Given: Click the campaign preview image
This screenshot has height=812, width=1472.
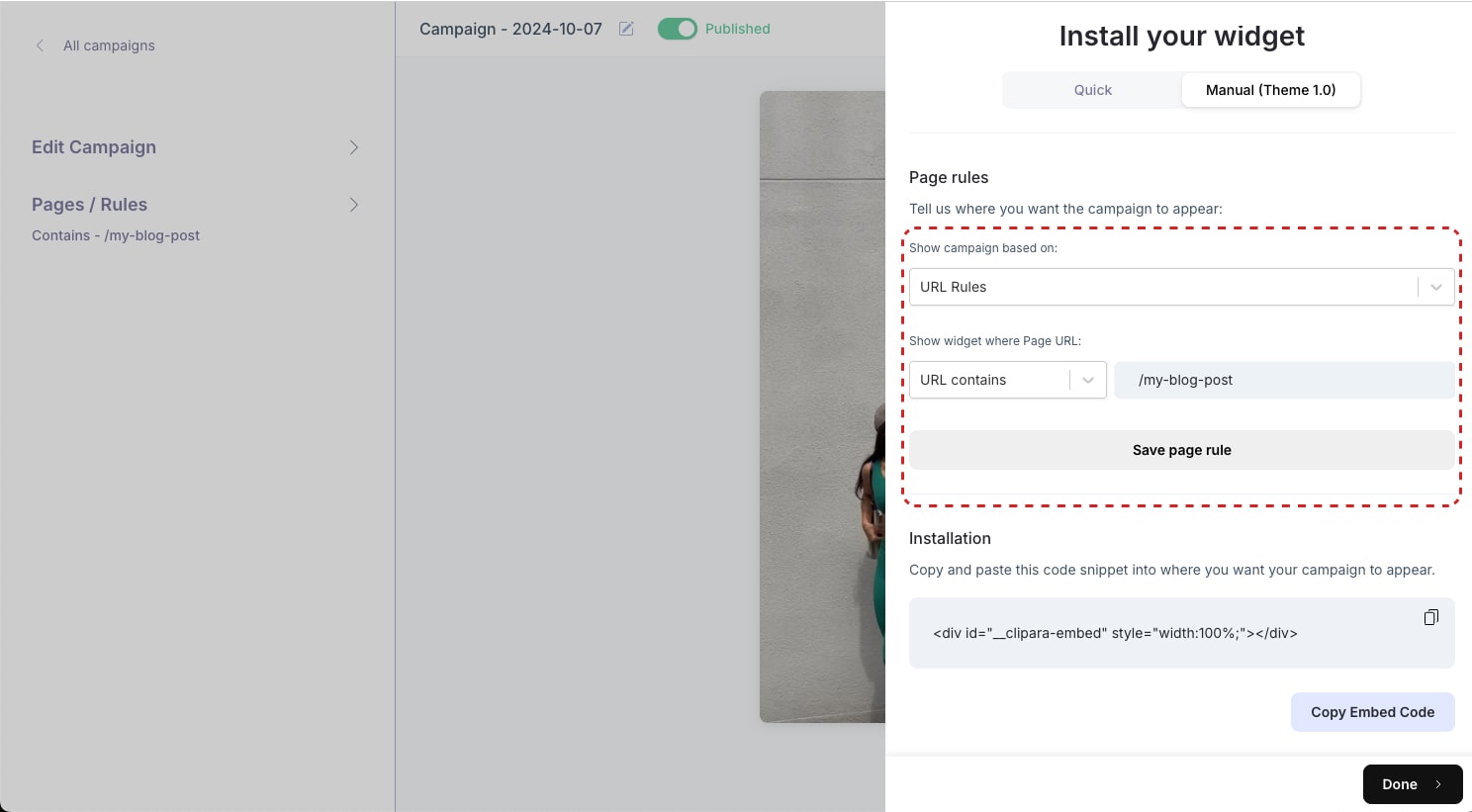Looking at the screenshot, I should pyautogui.click(x=822, y=406).
